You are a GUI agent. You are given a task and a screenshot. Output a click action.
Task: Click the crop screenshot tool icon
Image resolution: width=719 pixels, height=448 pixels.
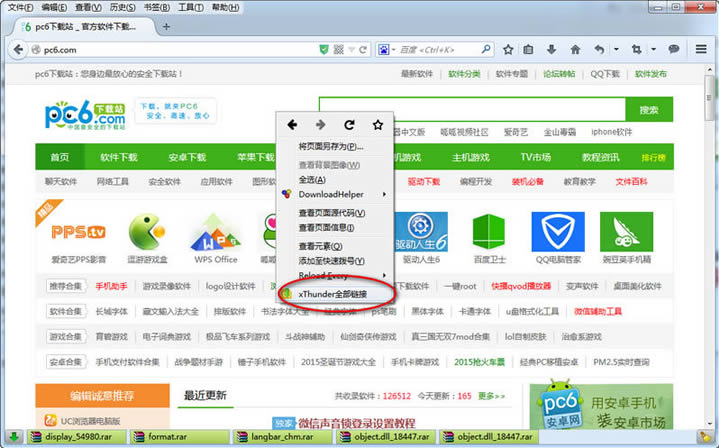point(636,50)
